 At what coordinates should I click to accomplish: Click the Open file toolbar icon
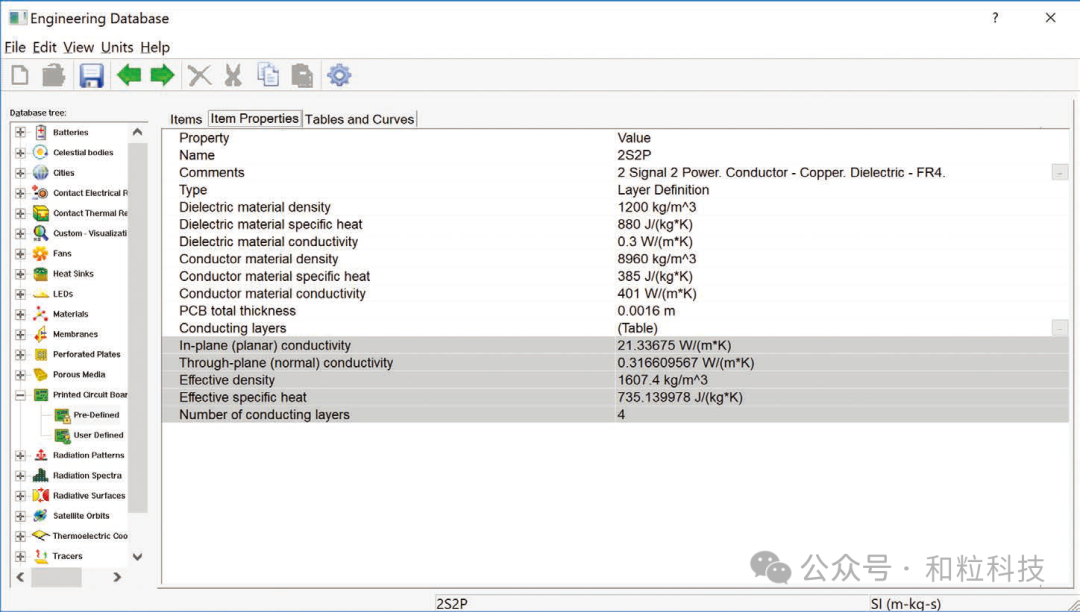[54, 75]
